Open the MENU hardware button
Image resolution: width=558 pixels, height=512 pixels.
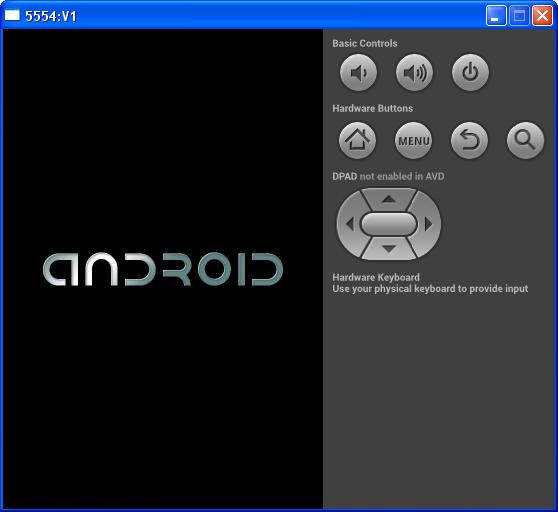[x=413, y=140]
